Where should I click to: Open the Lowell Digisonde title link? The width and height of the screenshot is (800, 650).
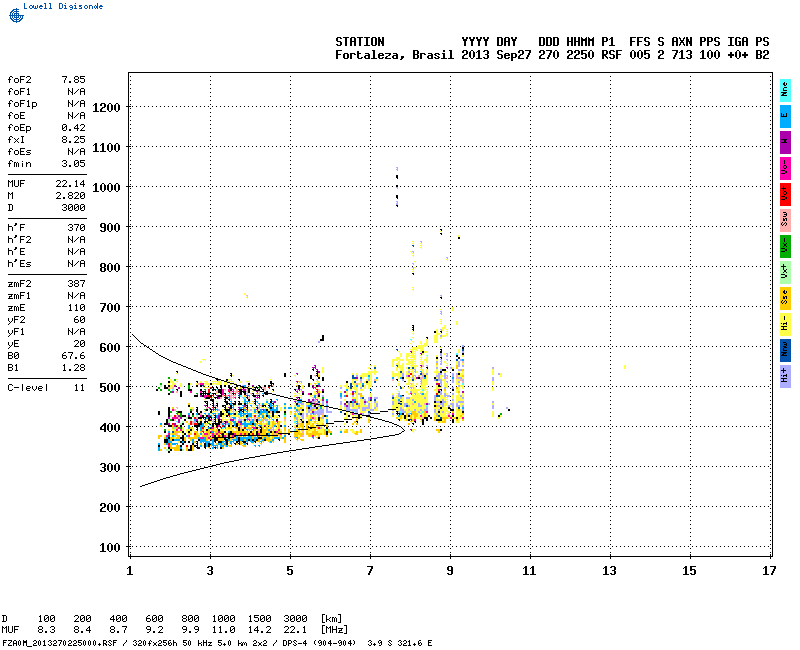click(63, 6)
